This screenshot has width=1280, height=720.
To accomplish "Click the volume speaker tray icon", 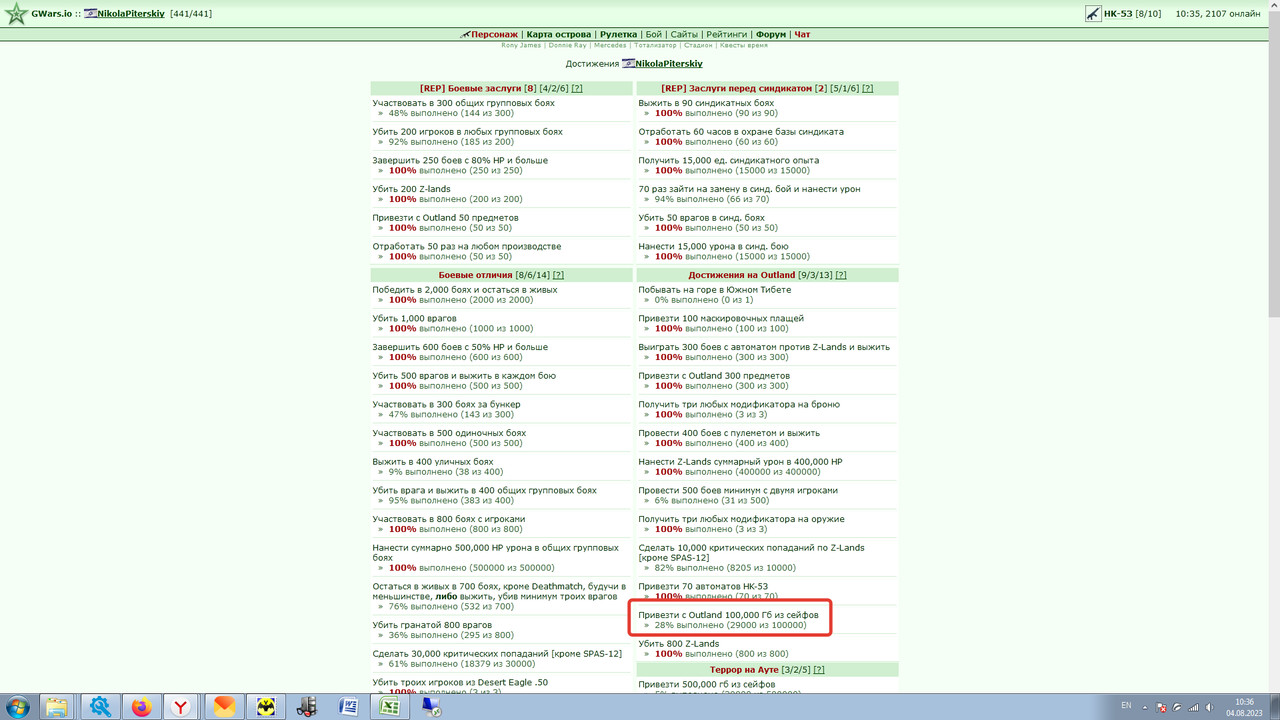I will pyautogui.click(x=1209, y=707).
